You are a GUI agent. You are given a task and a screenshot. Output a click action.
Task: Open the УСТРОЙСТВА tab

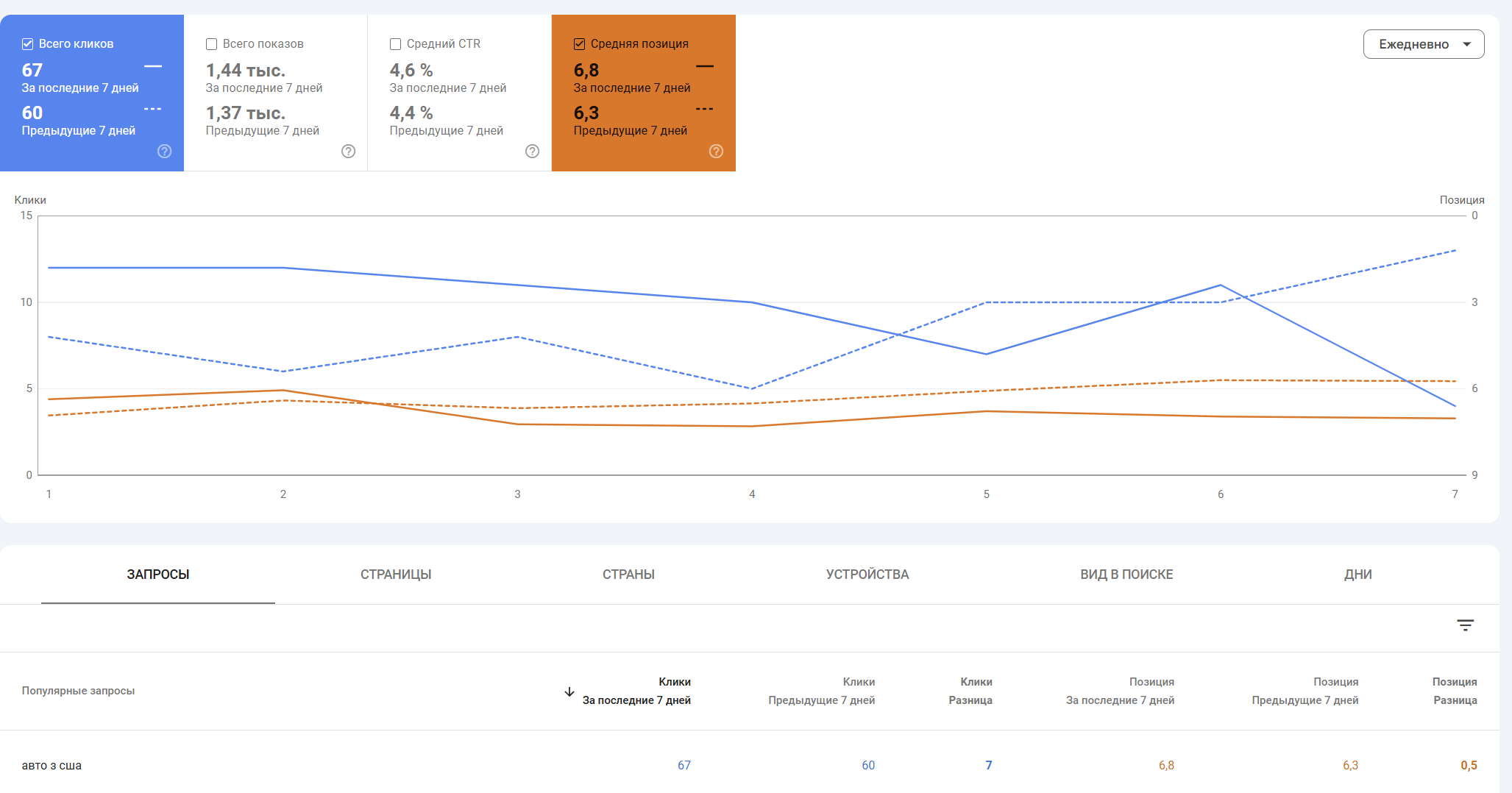pyautogui.click(x=867, y=575)
